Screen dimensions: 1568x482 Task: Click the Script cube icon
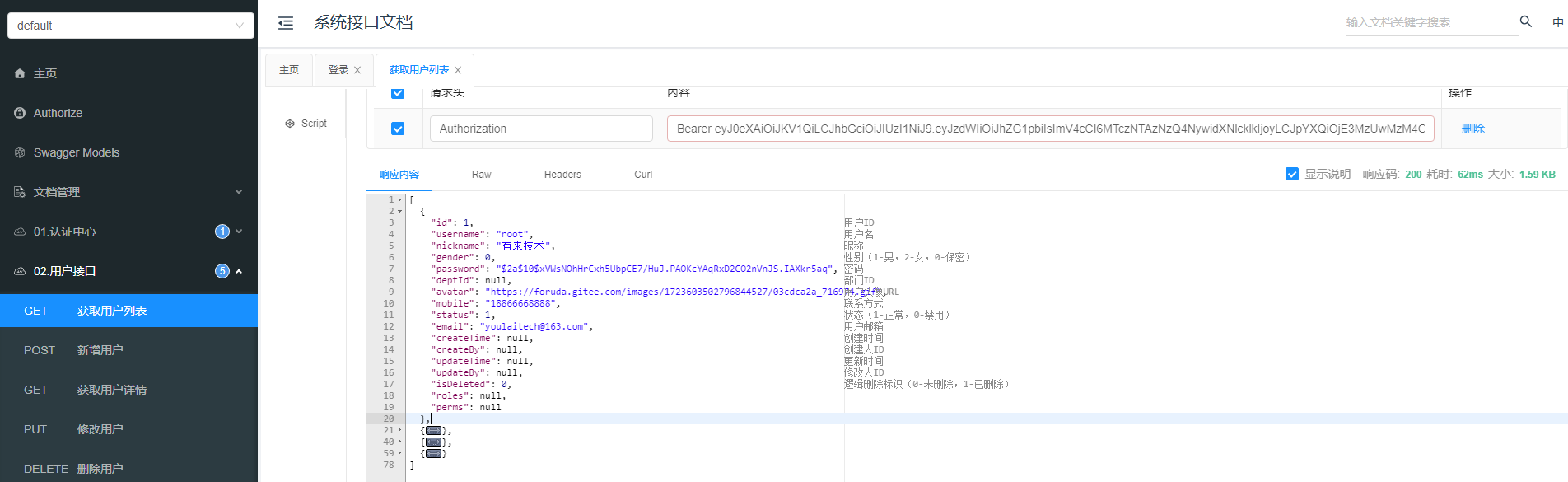290,124
